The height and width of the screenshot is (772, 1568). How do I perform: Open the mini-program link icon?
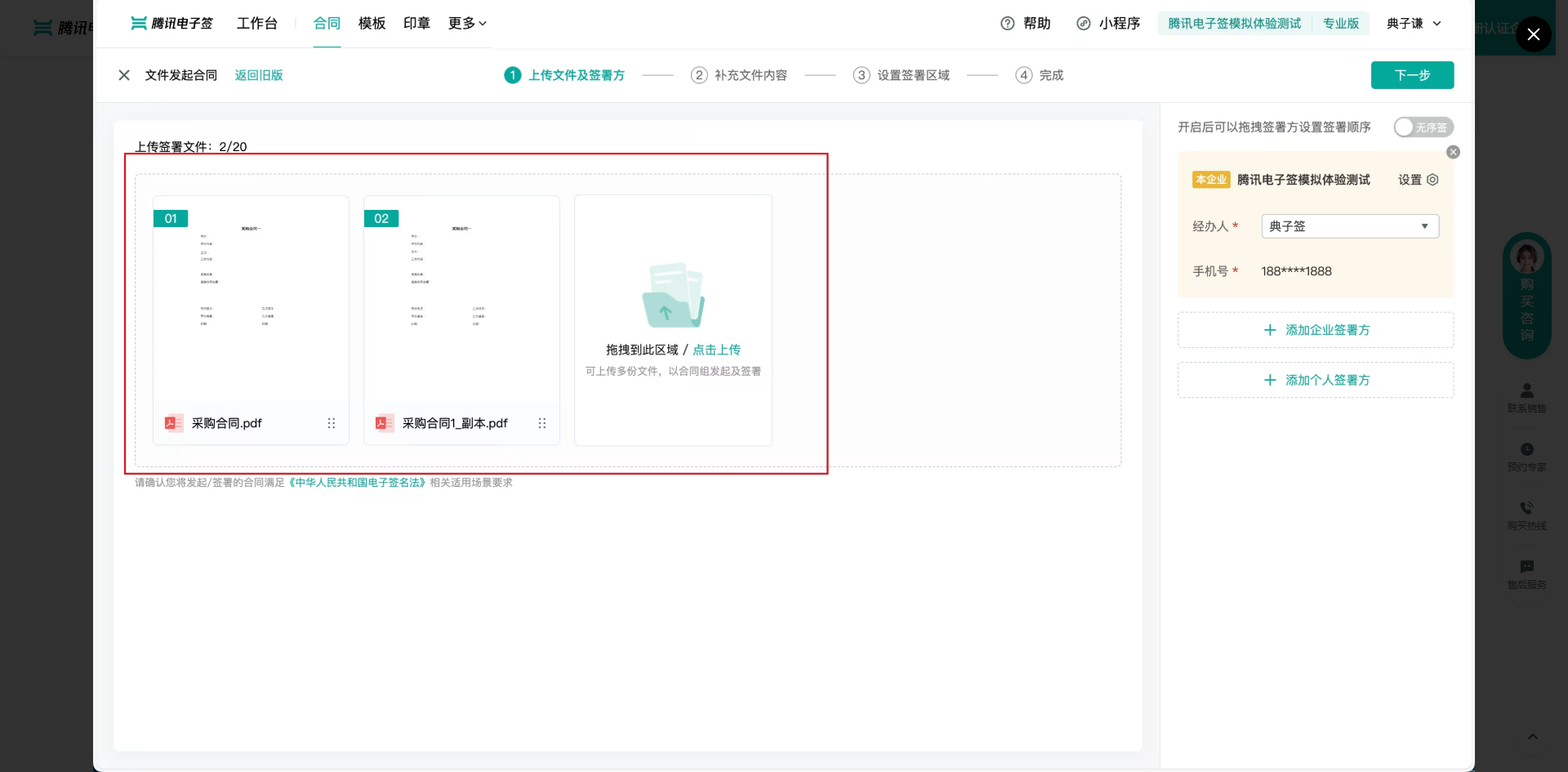coord(1084,24)
